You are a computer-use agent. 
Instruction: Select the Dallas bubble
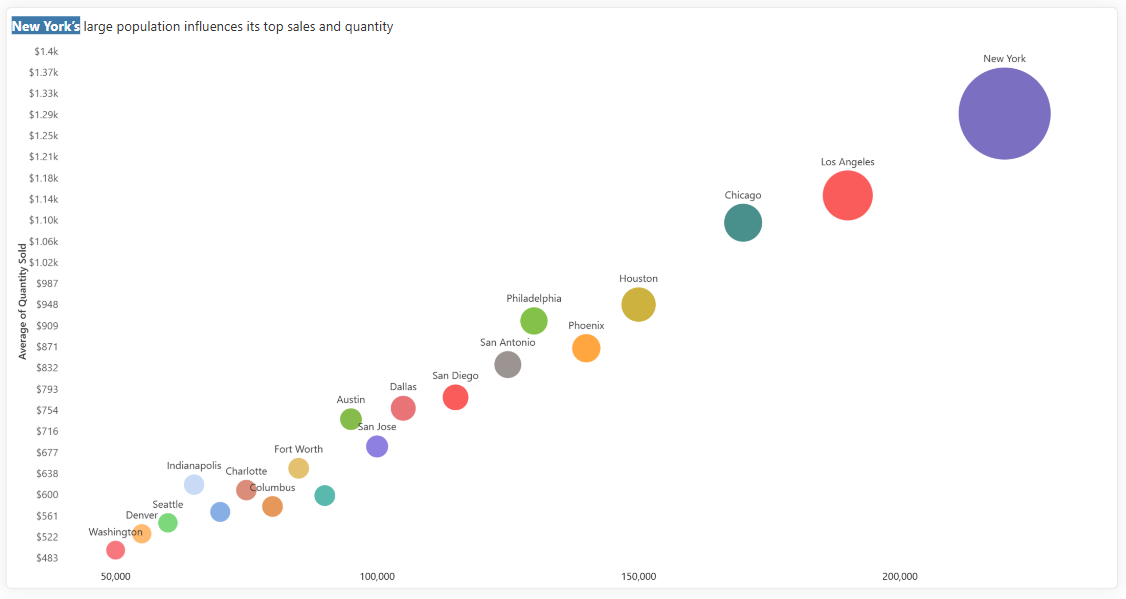[x=403, y=409]
